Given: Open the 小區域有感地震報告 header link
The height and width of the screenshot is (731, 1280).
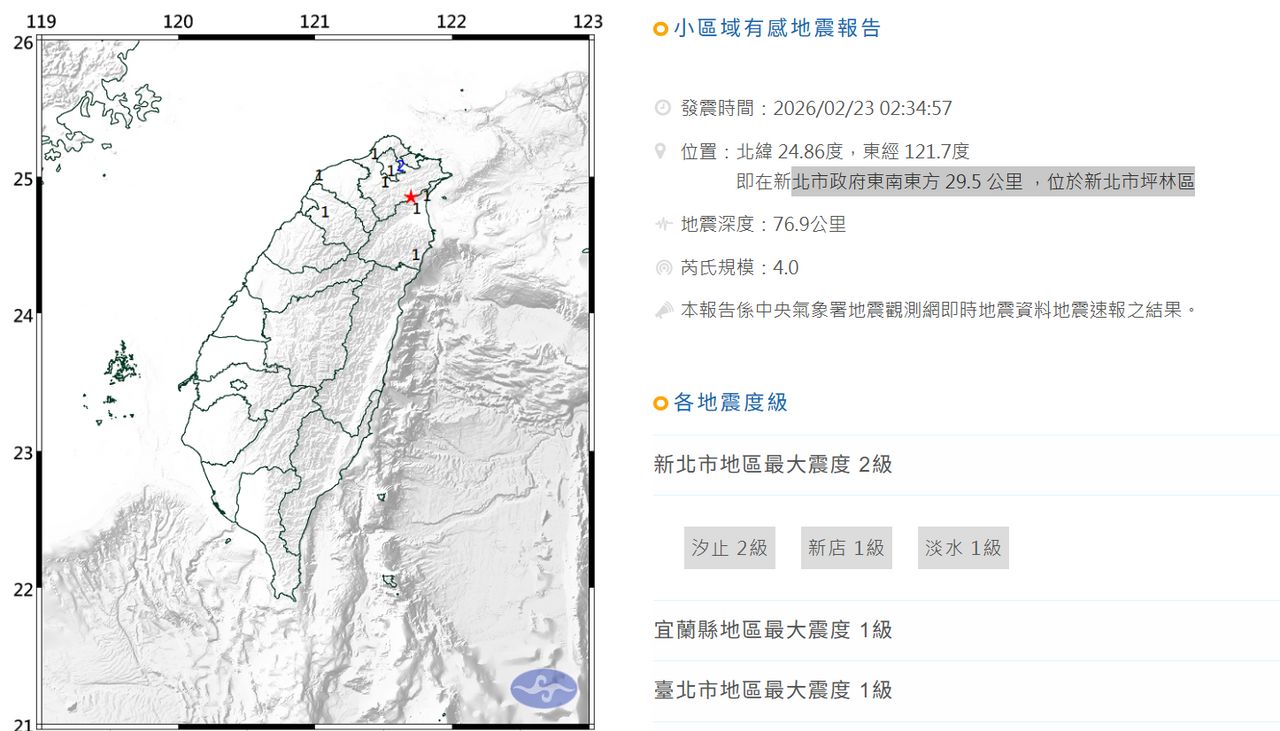Looking at the screenshot, I should pyautogui.click(x=775, y=28).
